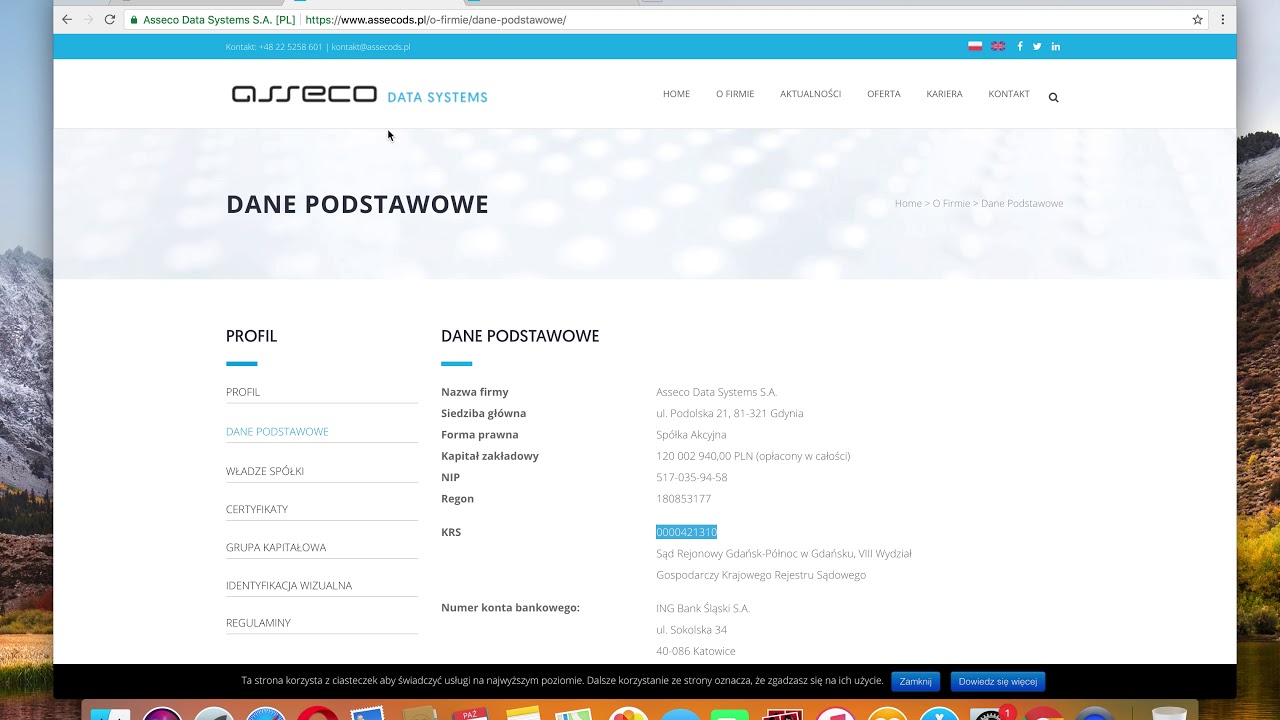This screenshot has height=720, width=1280.
Task: Switch language with the Polish flag icon
Action: coord(975,46)
